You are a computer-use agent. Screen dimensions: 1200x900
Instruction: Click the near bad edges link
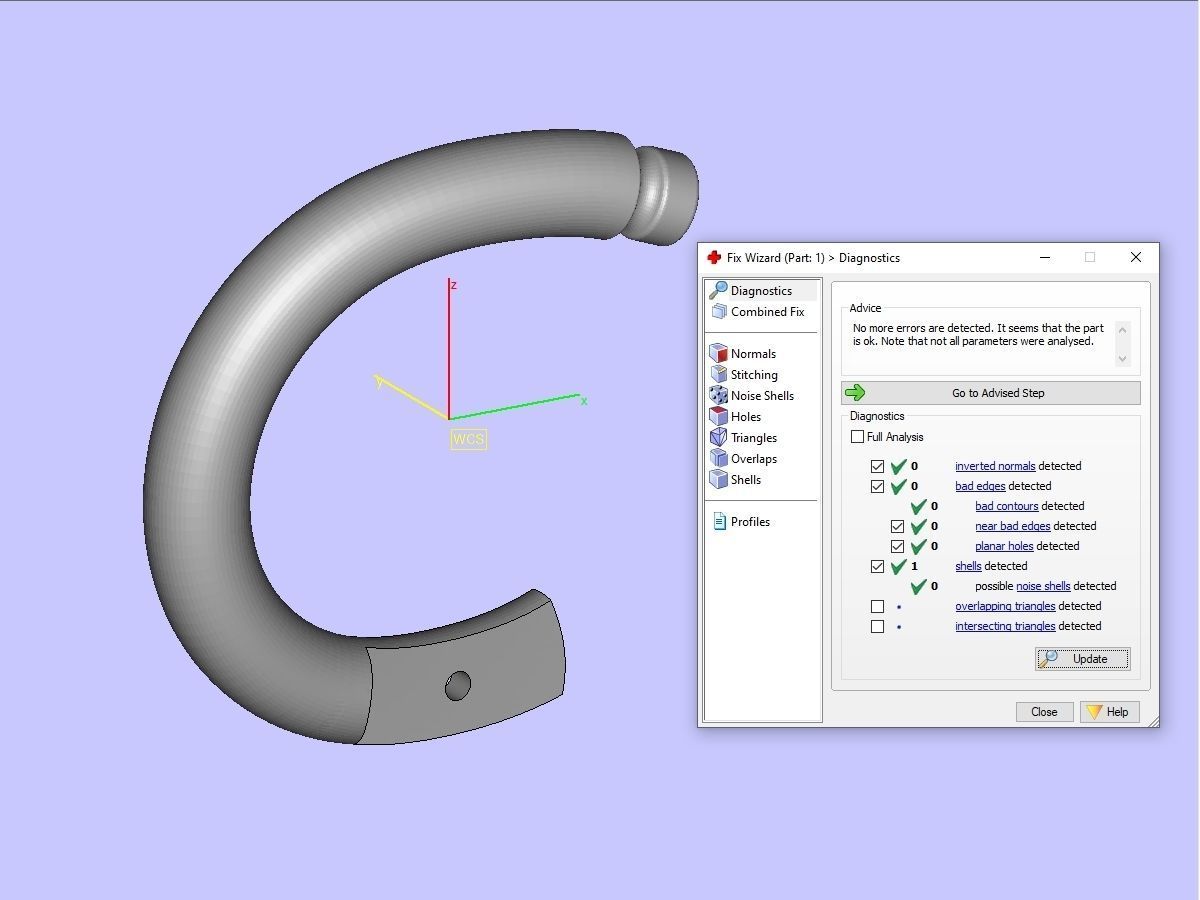(1013, 526)
